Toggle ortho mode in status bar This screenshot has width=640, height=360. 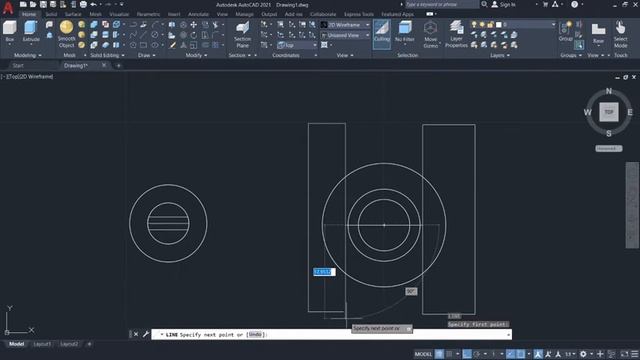pos(467,354)
